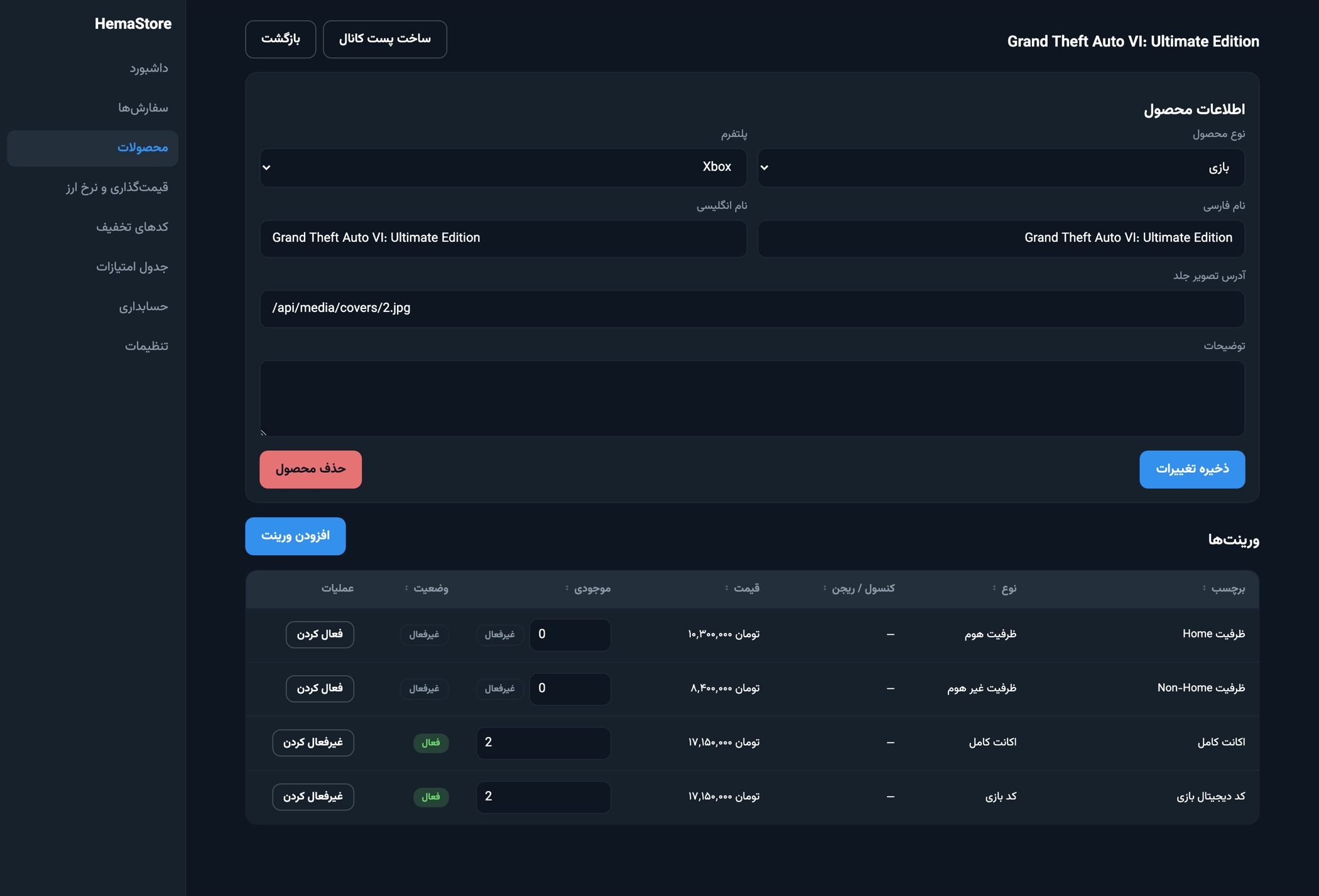
Task: Click price ۸,۴۰۰,۰۰۰ تومان cell
Action: (x=725, y=688)
